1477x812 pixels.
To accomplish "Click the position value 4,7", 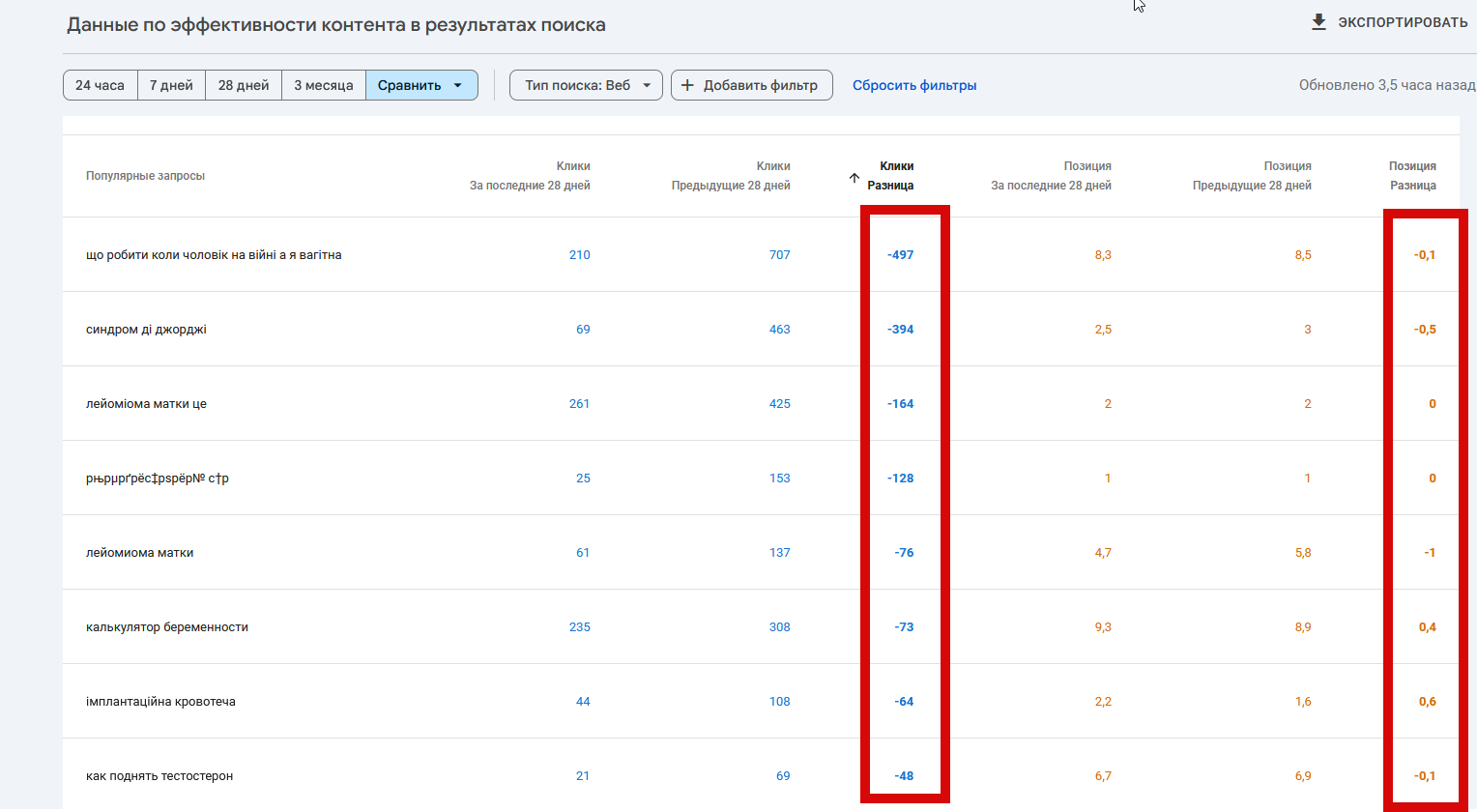I will pyautogui.click(x=1103, y=553).
